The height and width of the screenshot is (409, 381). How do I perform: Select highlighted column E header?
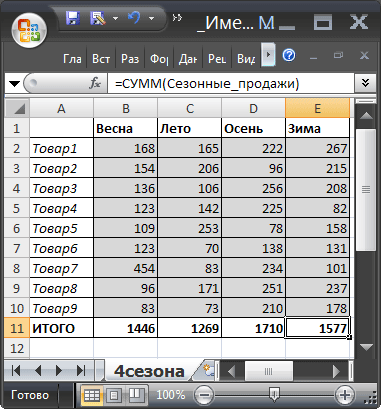318,108
